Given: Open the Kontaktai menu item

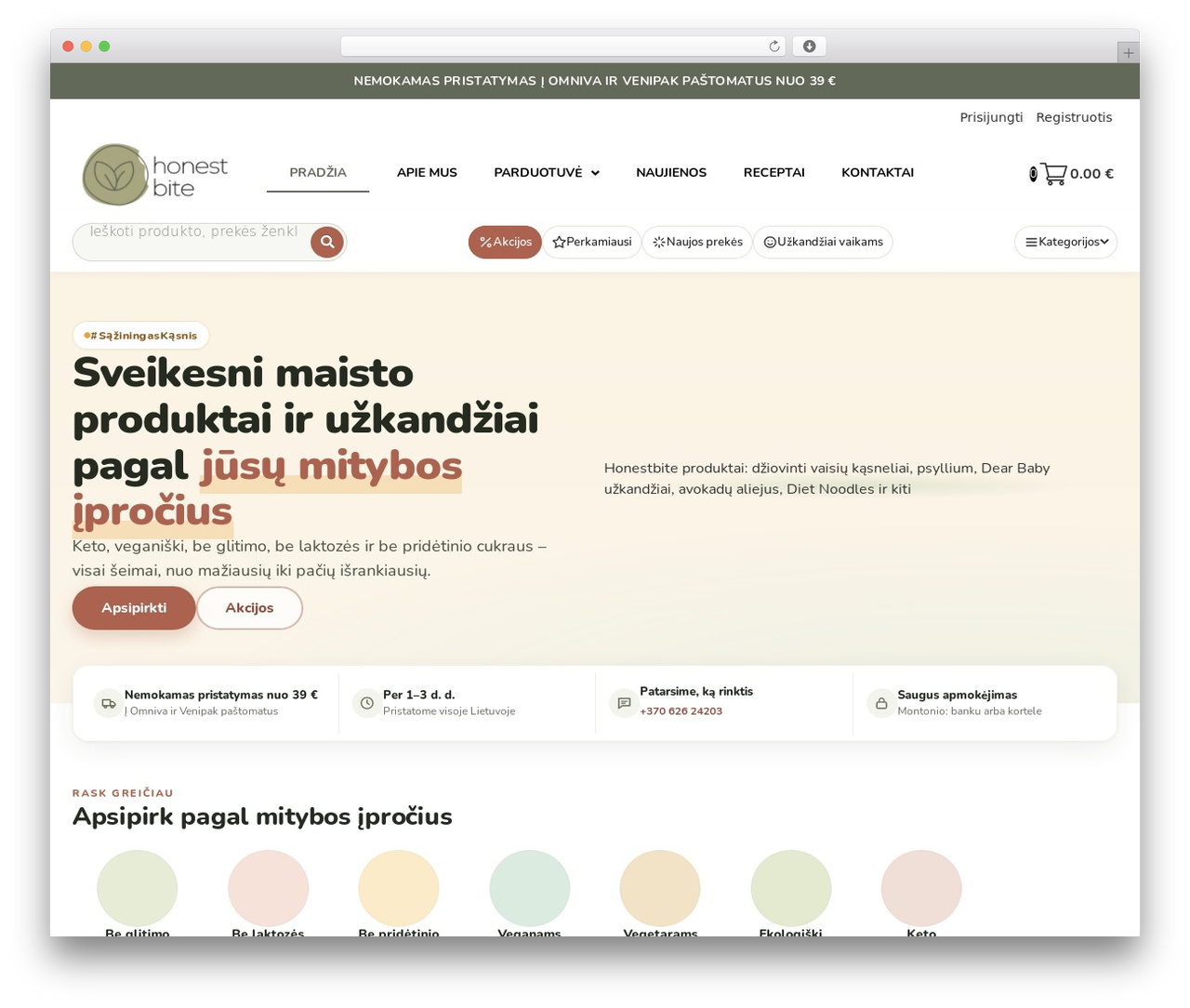Looking at the screenshot, I should (x=878, y=173).
